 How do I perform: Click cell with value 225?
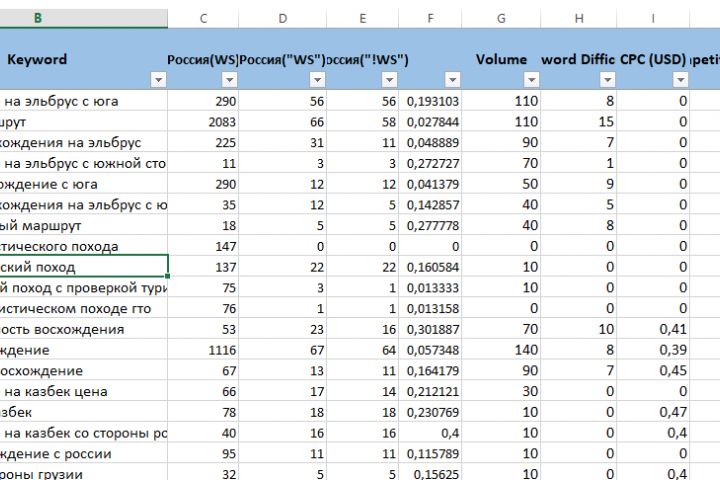click(203, 142)
